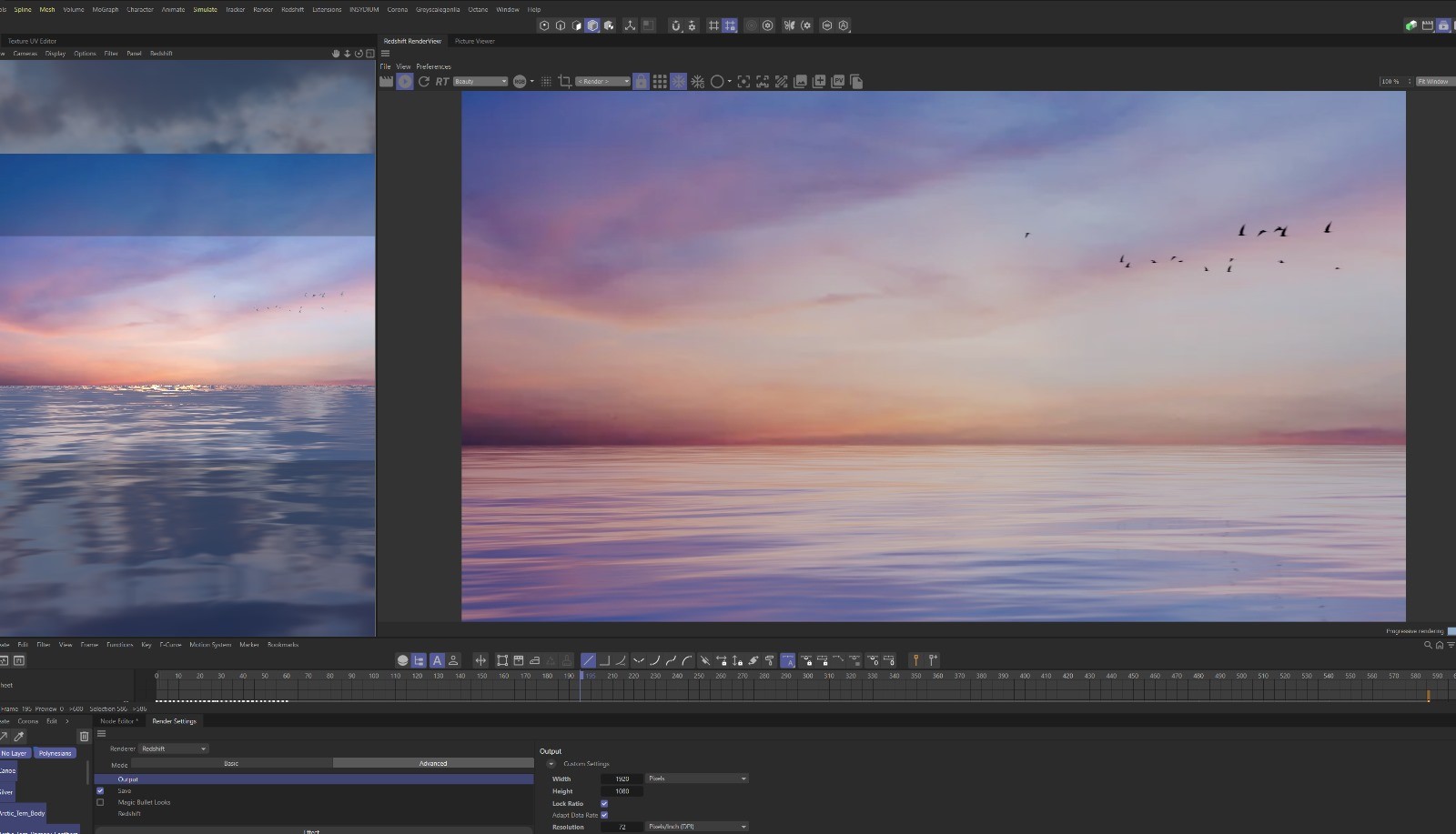
Task: Uncheck the Lock Ratio checkbox
Action: coord(604,804)
